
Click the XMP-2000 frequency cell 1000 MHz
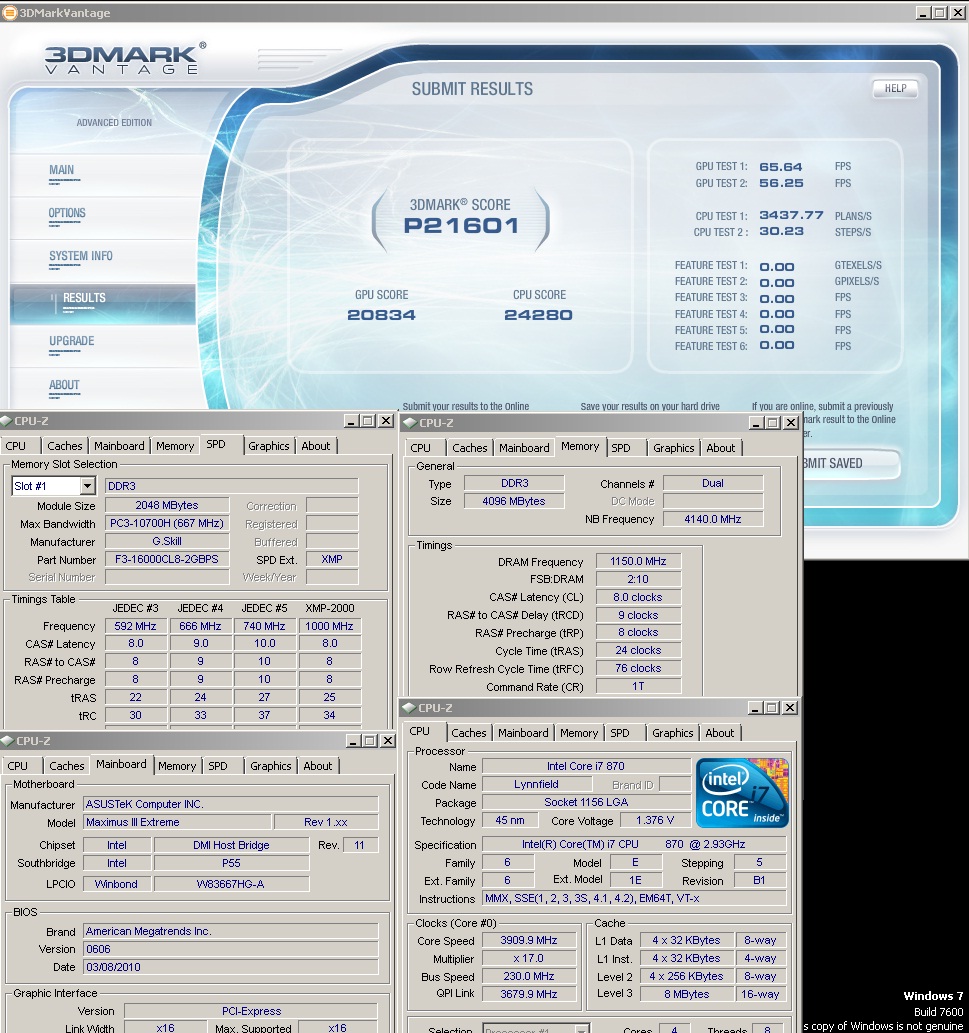[x=329, y=626]
